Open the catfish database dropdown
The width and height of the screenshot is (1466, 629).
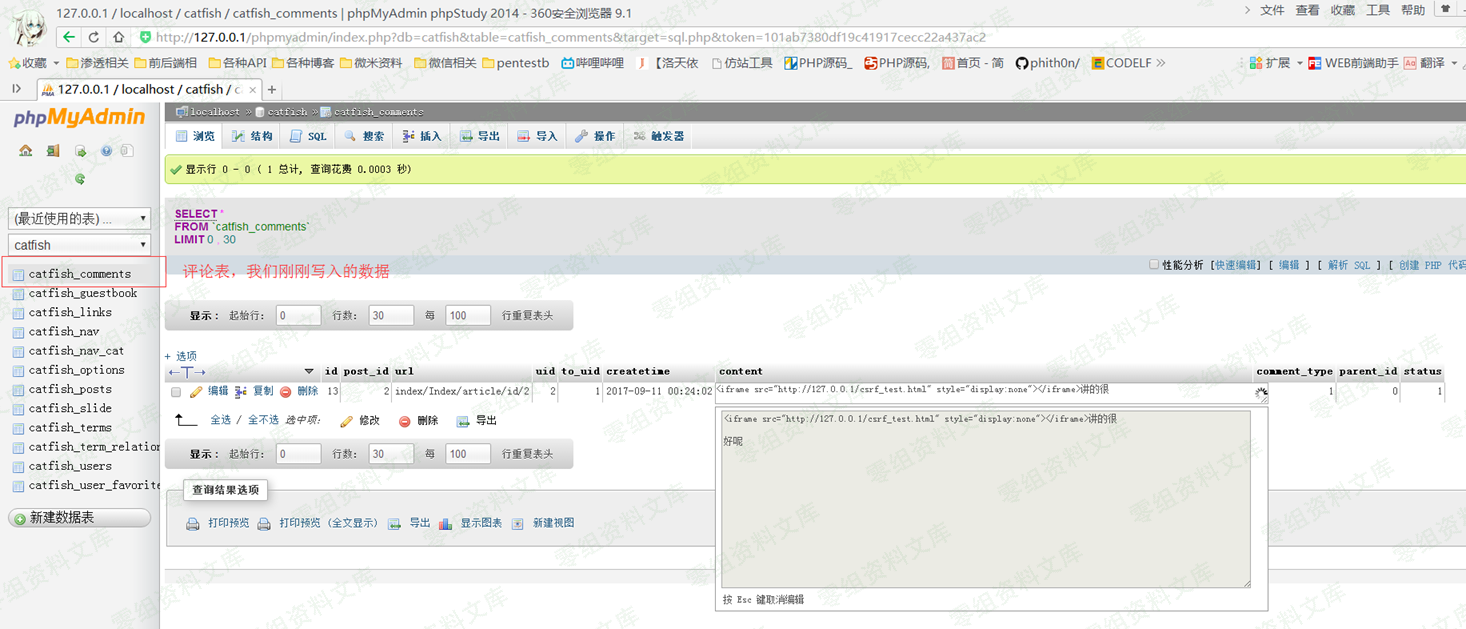[79, 245]
